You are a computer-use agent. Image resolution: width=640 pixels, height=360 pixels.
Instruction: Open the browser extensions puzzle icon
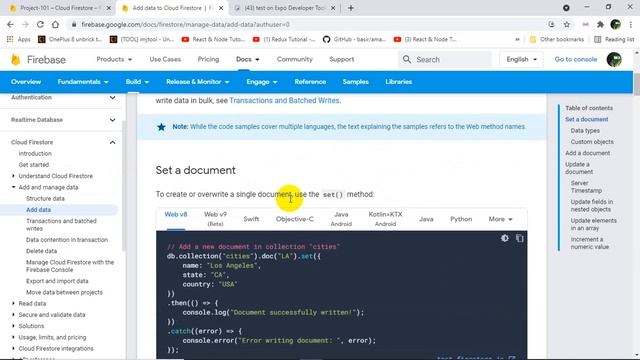600,24
